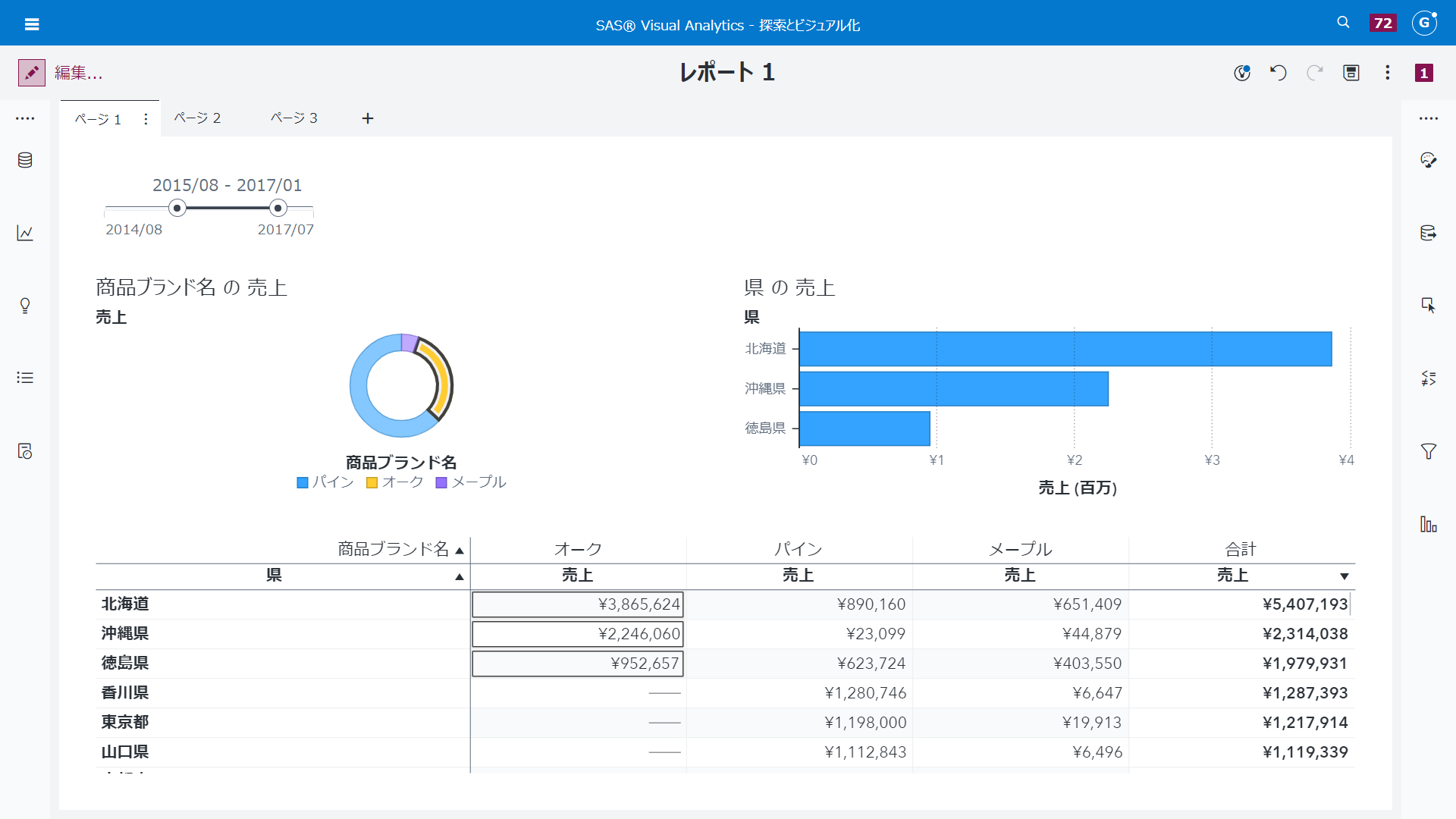Click the slider end handle at 2017/01
Viewport: 1456px width, 819px height.
tap(278, 208)
